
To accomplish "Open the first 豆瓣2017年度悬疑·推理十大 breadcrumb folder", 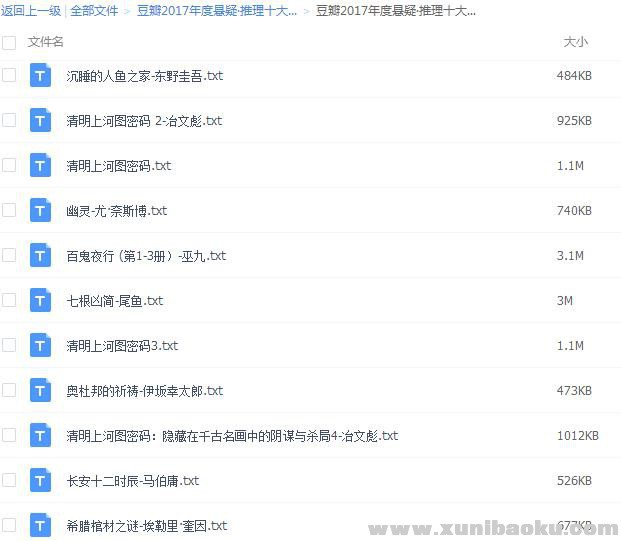I will 216,11.
